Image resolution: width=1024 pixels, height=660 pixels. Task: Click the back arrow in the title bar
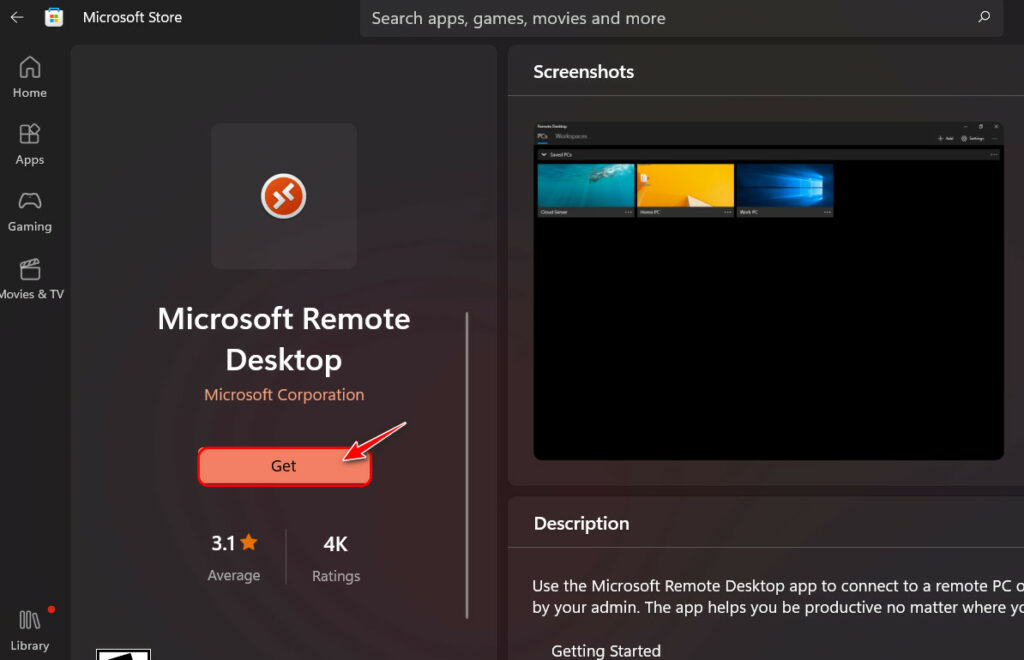tap(17, 18)
